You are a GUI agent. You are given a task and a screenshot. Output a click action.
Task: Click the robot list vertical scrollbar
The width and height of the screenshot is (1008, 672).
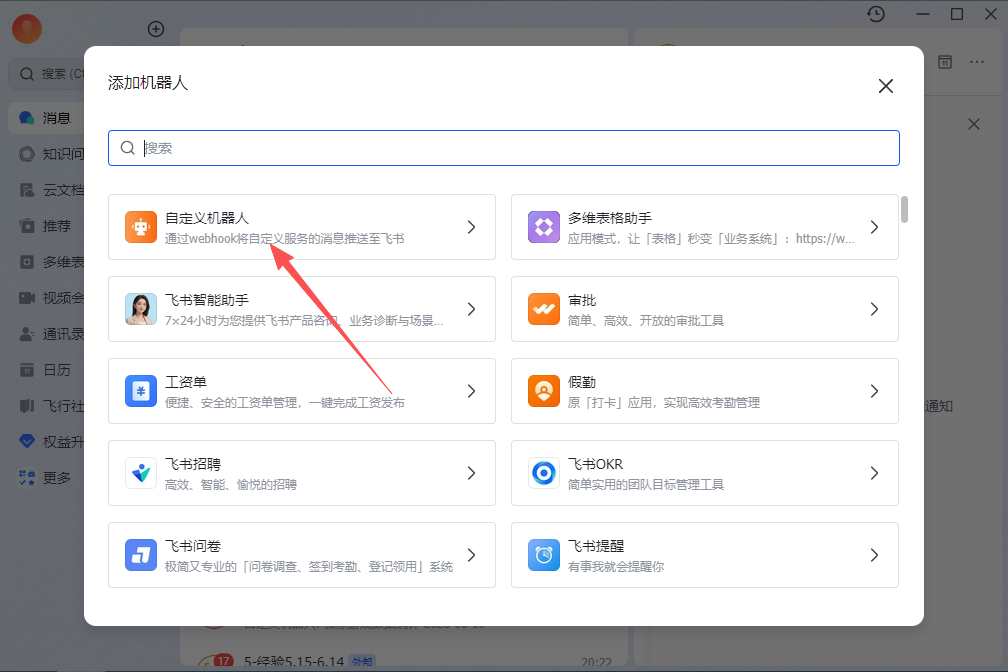904,210
